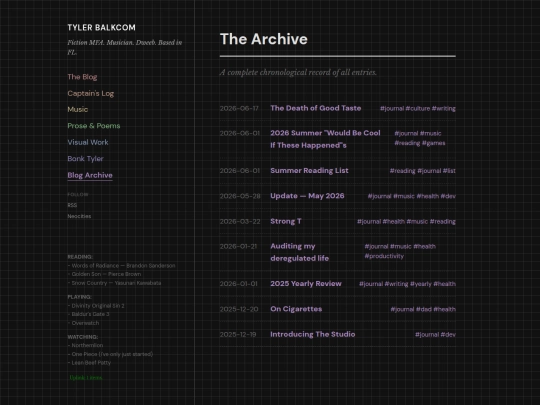Select #list tag on Summer Reading List
Viewport: 540px width, 405px height.
(x=449, y=171)
